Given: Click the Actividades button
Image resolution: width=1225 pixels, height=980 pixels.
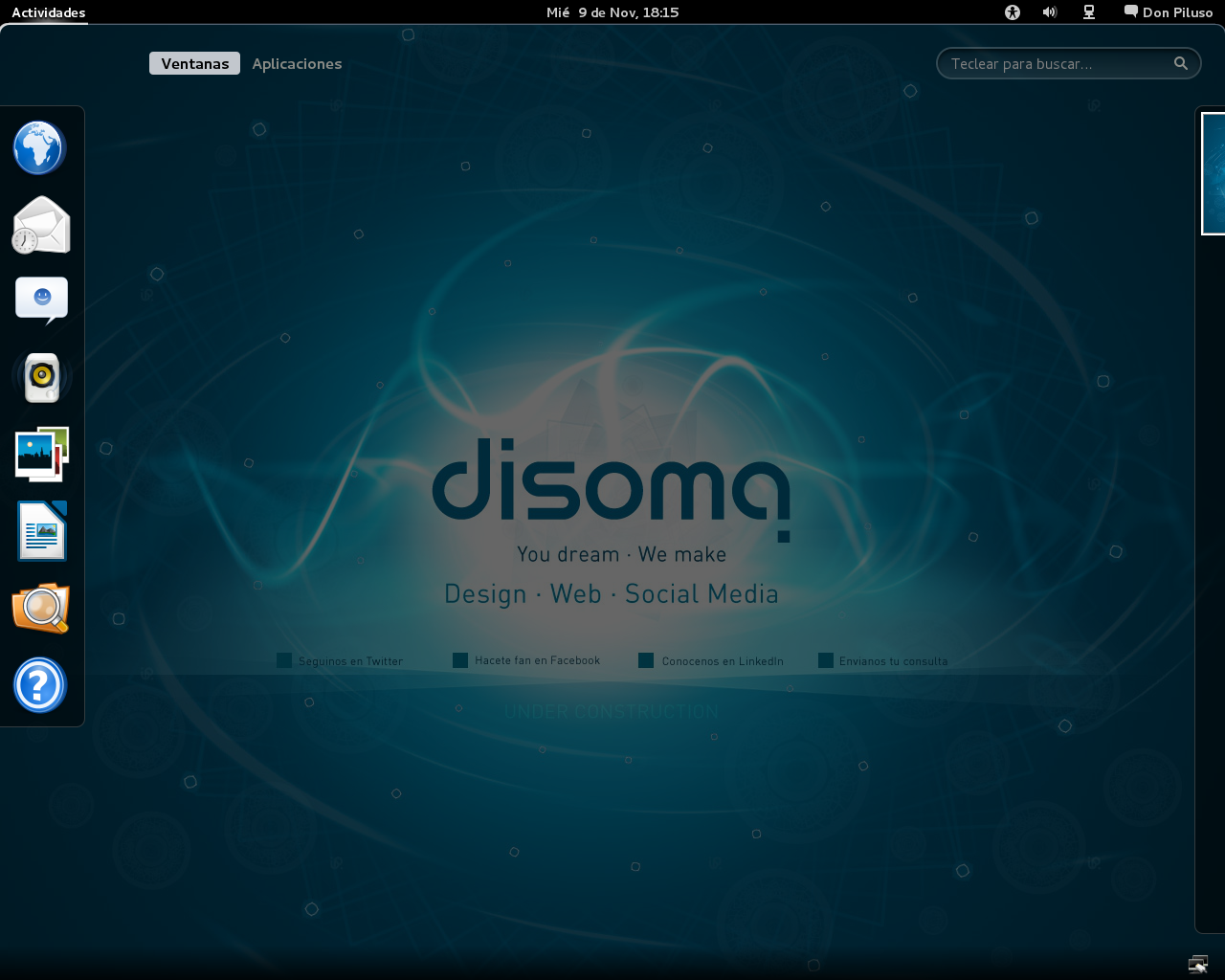Looking at the screenshot, I should (48, 12).
